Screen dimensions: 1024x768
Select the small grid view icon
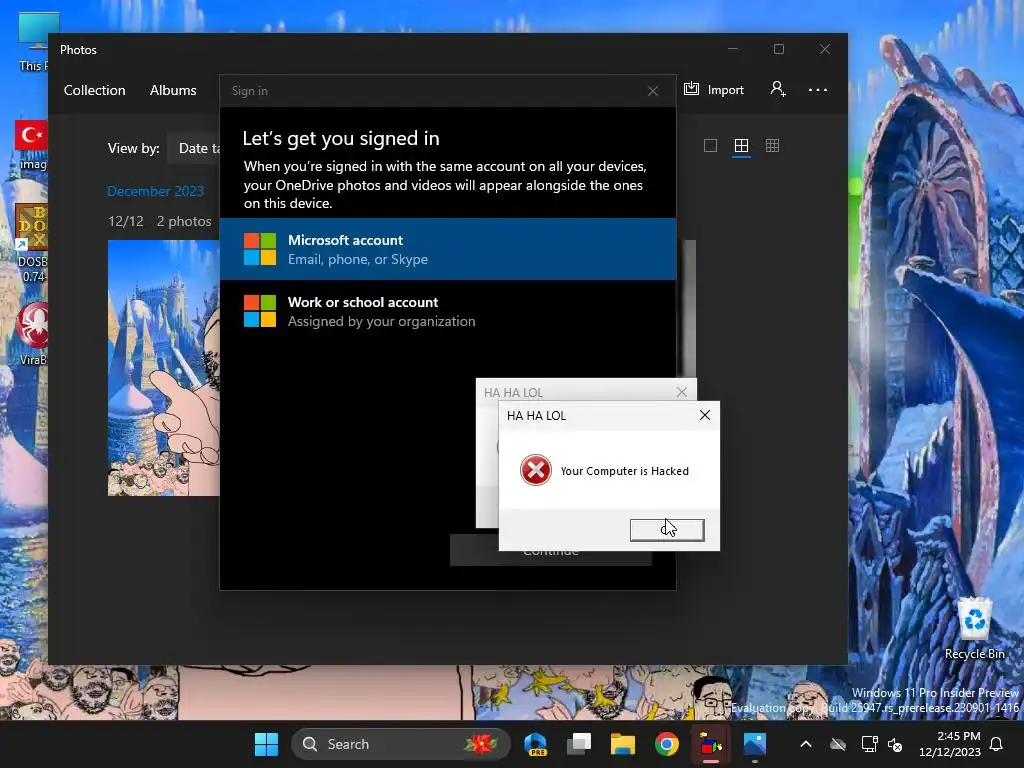[772, 146]
